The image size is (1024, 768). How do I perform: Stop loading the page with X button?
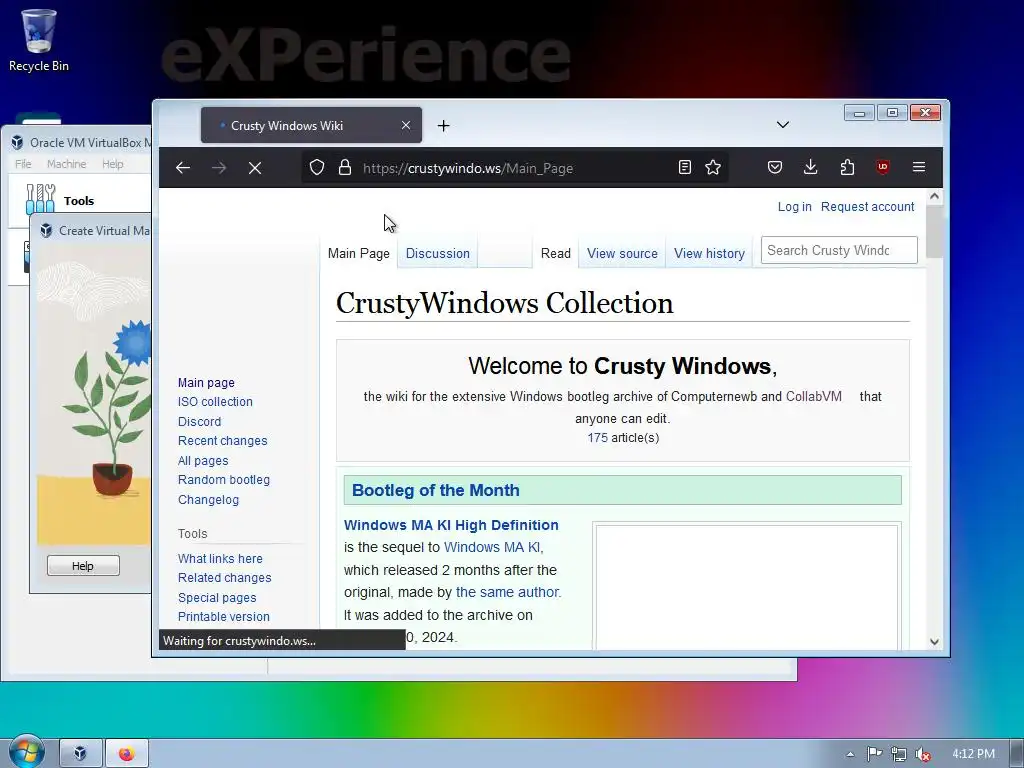point(255,168)
